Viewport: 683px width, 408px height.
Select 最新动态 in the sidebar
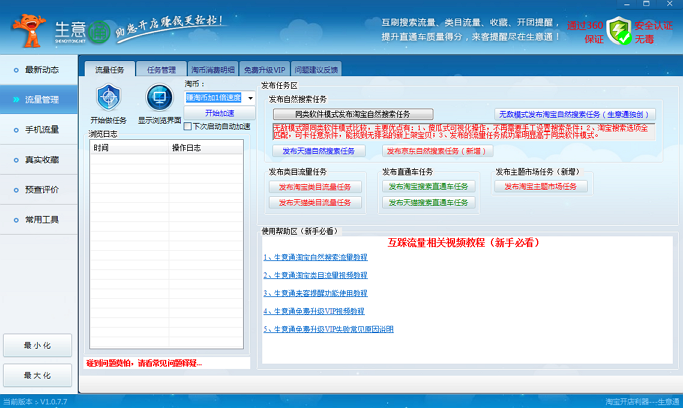click(x=39, y=70)
